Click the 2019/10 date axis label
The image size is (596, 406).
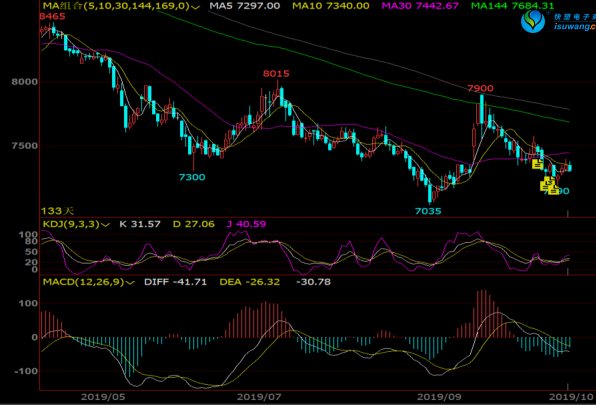571,397
